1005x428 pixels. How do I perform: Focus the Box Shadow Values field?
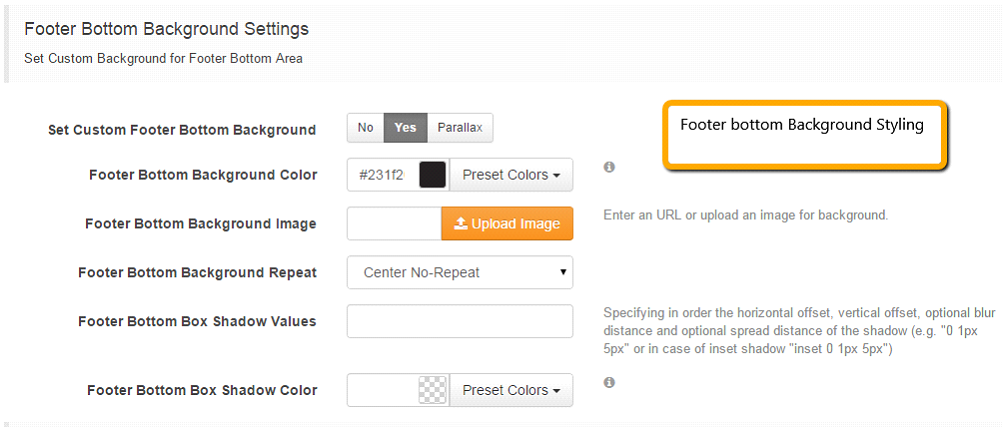[460, 321]
